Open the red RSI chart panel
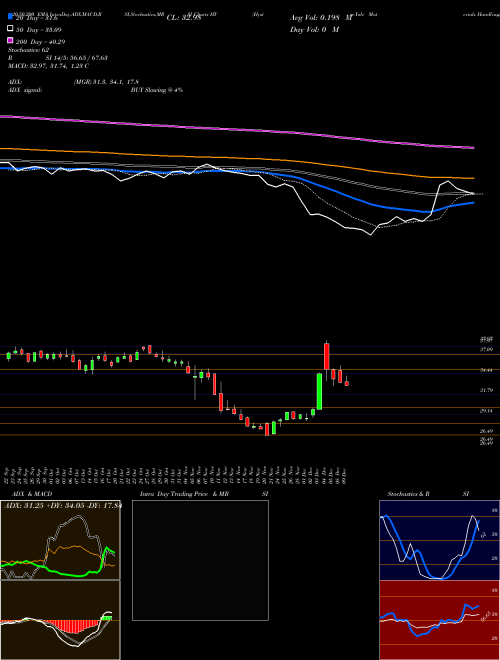Image resolution: width=500 pixels, height=660 pixels. 439,620
